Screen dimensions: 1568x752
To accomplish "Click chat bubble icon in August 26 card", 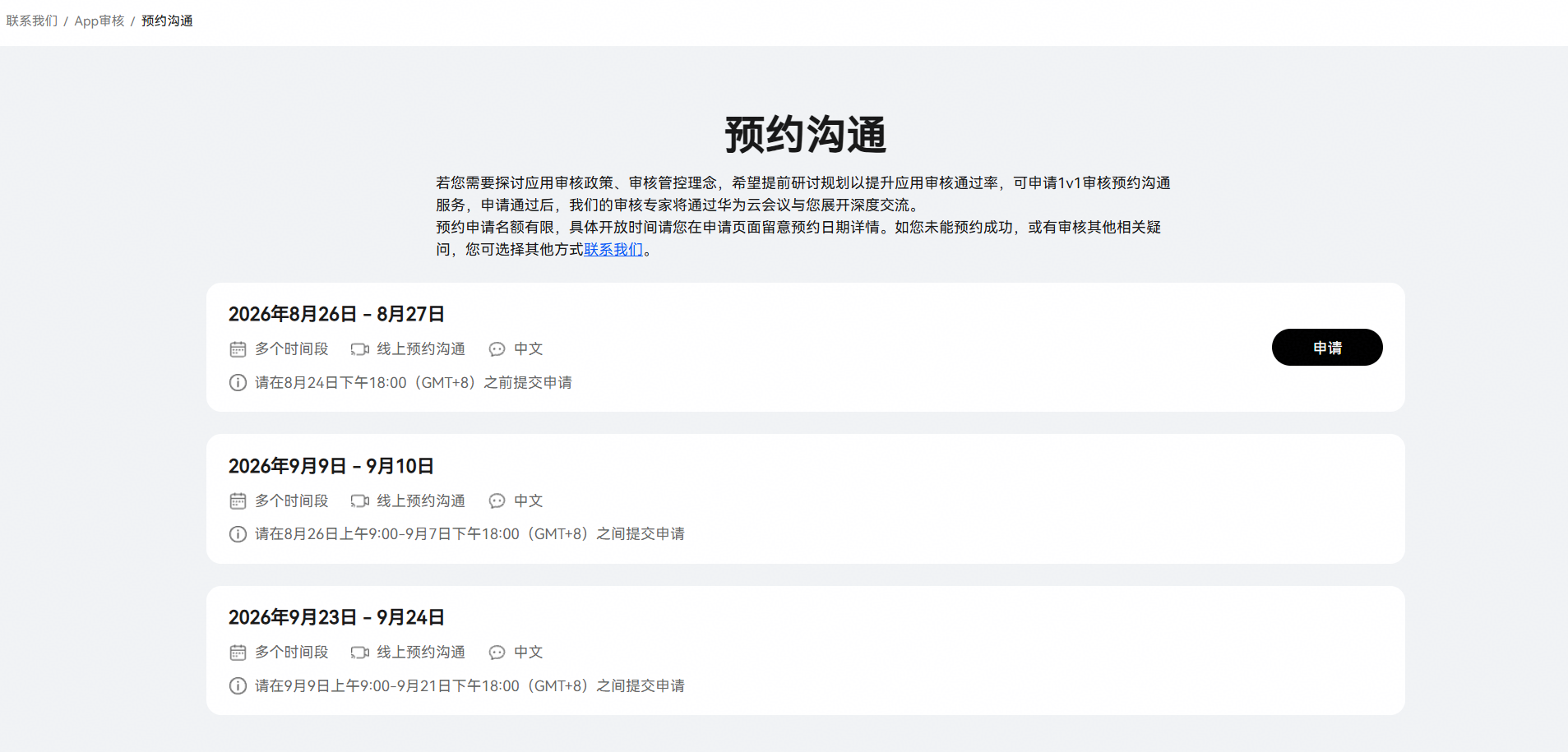I will tap(497, 349).
